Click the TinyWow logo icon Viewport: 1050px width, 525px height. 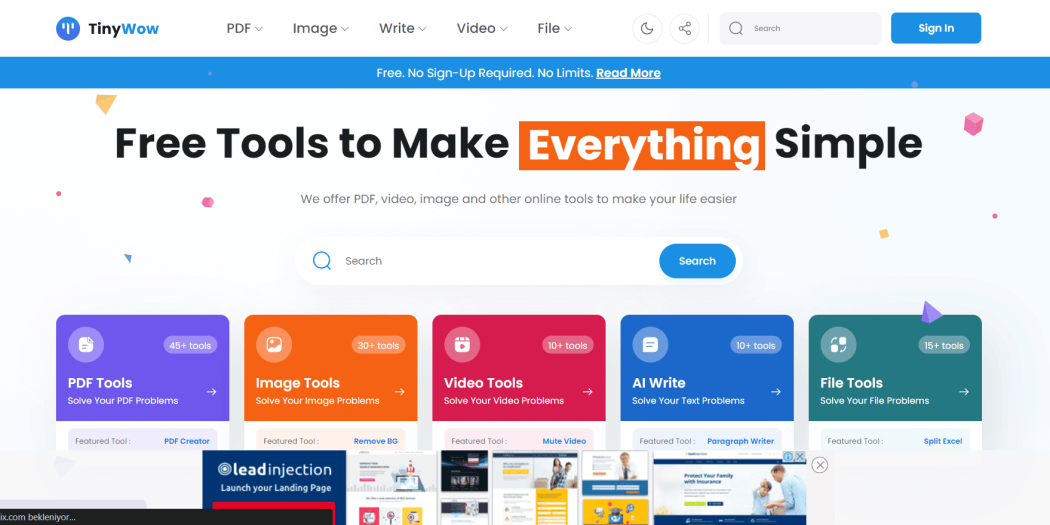point(68,28)
